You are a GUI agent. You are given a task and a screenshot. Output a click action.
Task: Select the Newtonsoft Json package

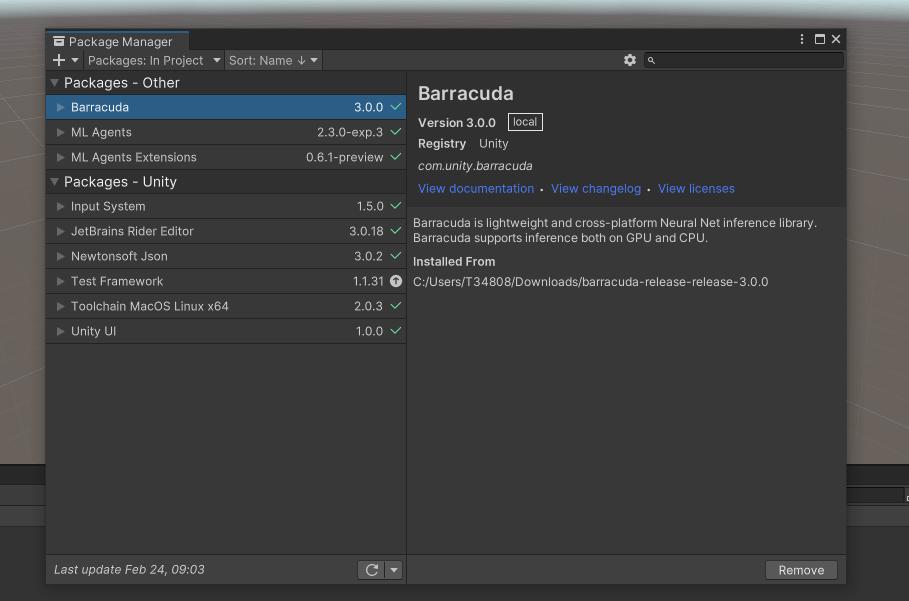226,256
